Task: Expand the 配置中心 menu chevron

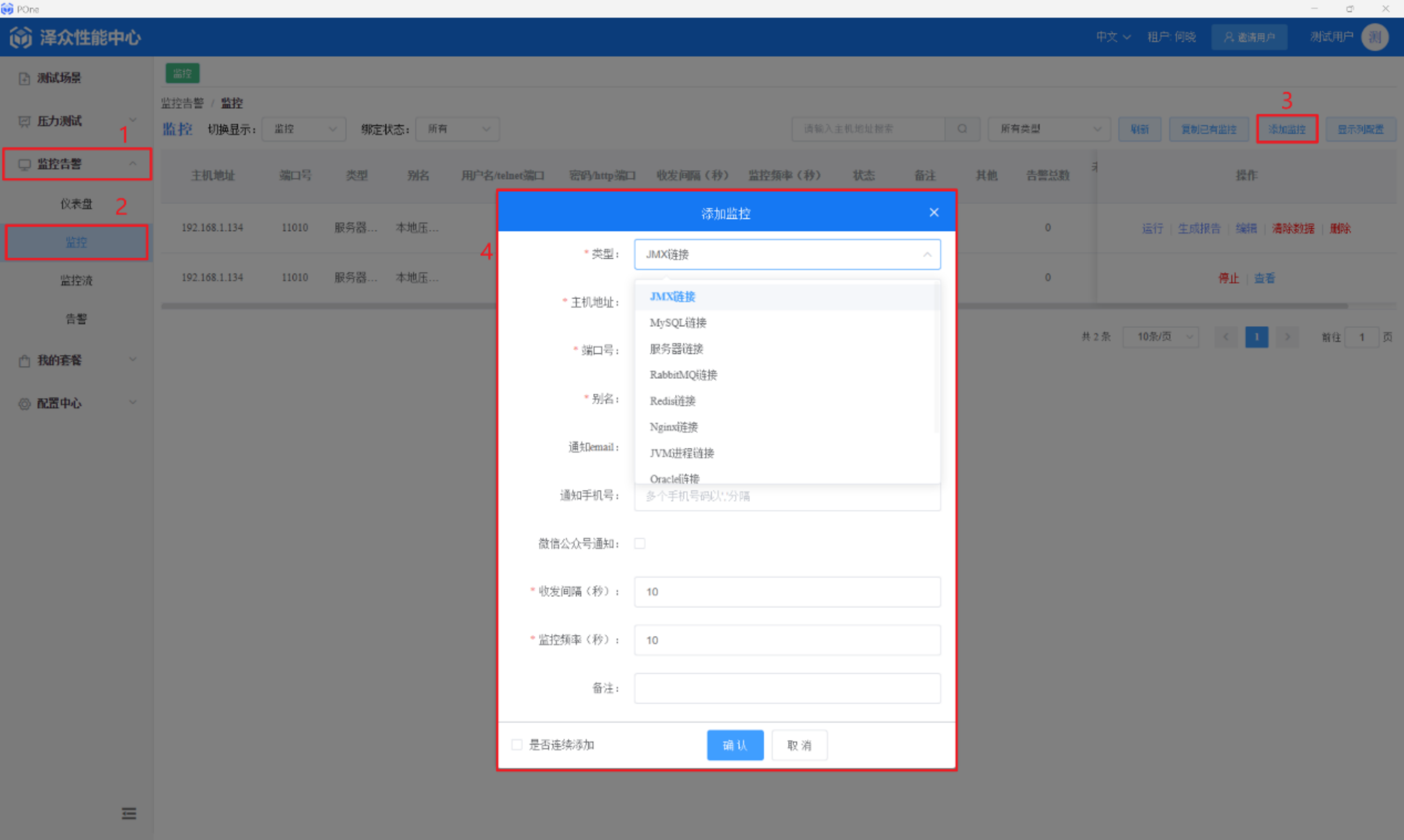Action: tap(132, 402)
